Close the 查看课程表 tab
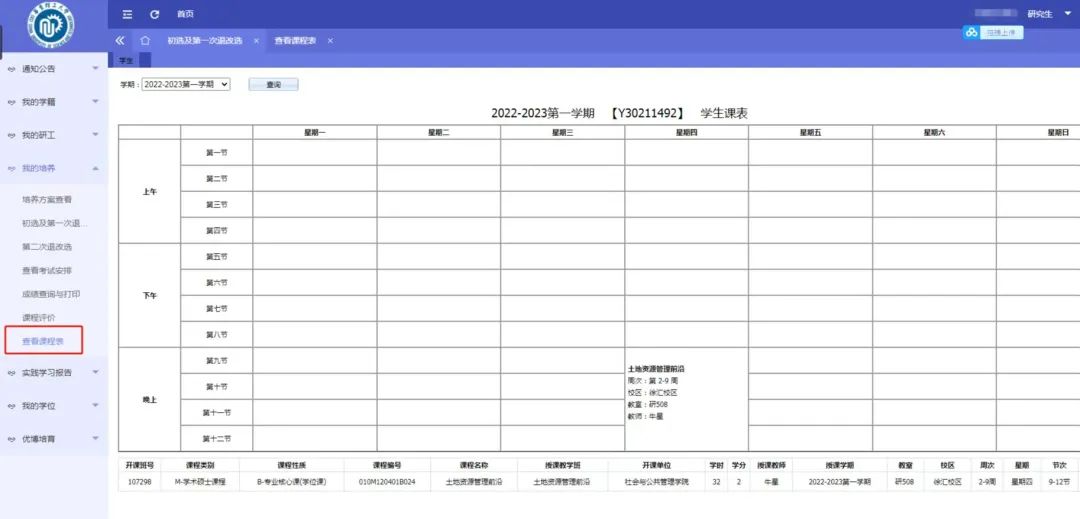 330,40
